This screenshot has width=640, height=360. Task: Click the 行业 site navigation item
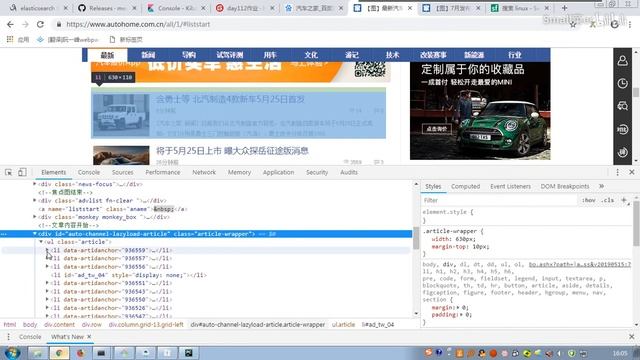(x=514, y=55)
